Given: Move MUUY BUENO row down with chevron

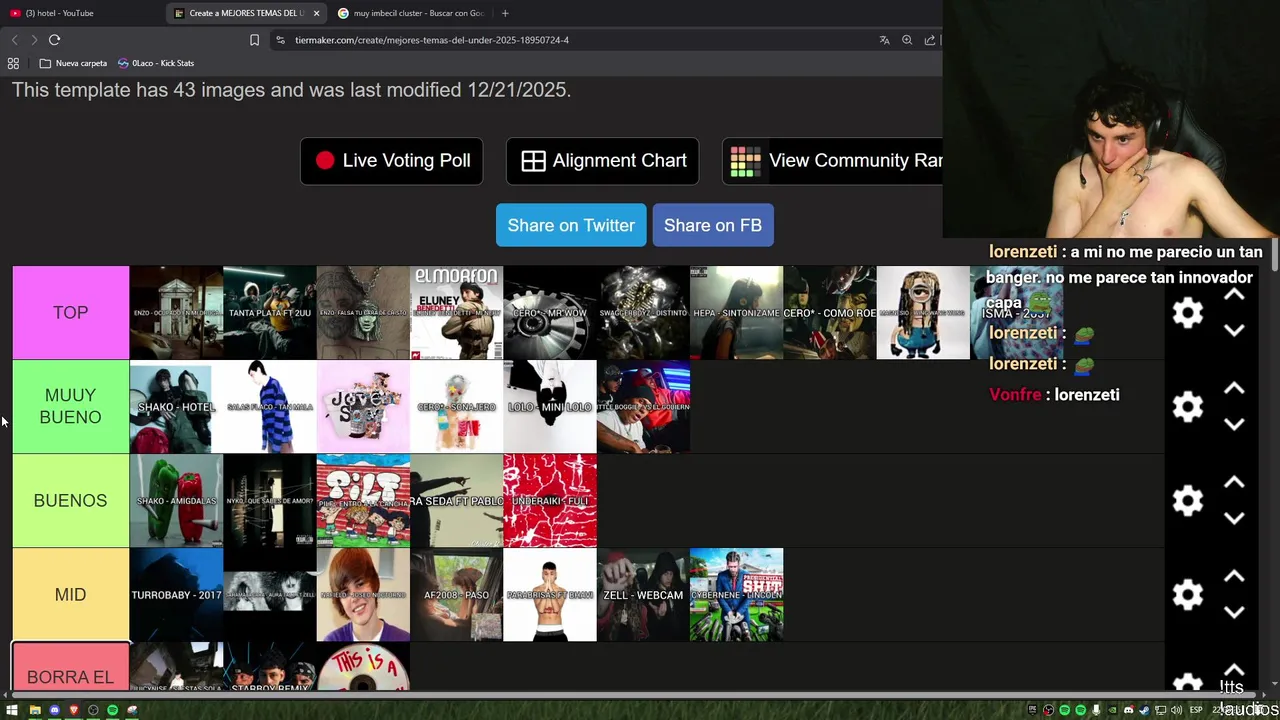Looking at the screenshot, I should 1234,425.
